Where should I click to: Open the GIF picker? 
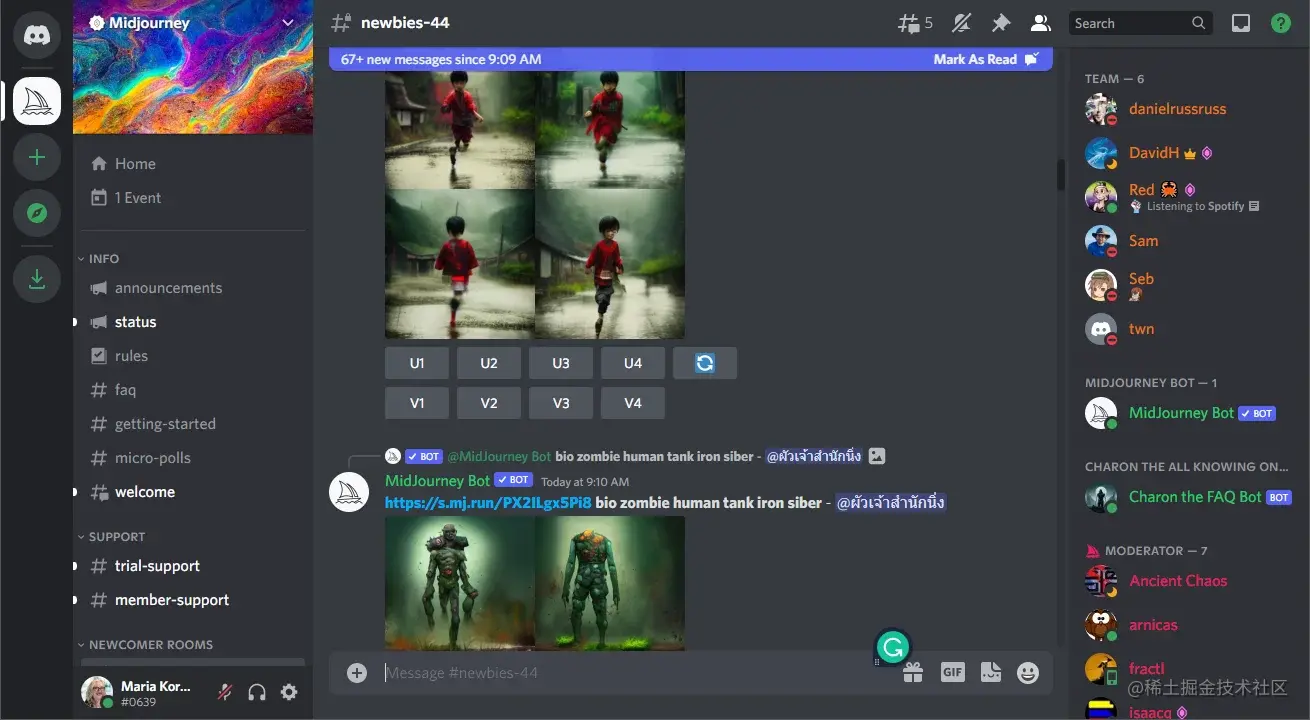(951, 672)
